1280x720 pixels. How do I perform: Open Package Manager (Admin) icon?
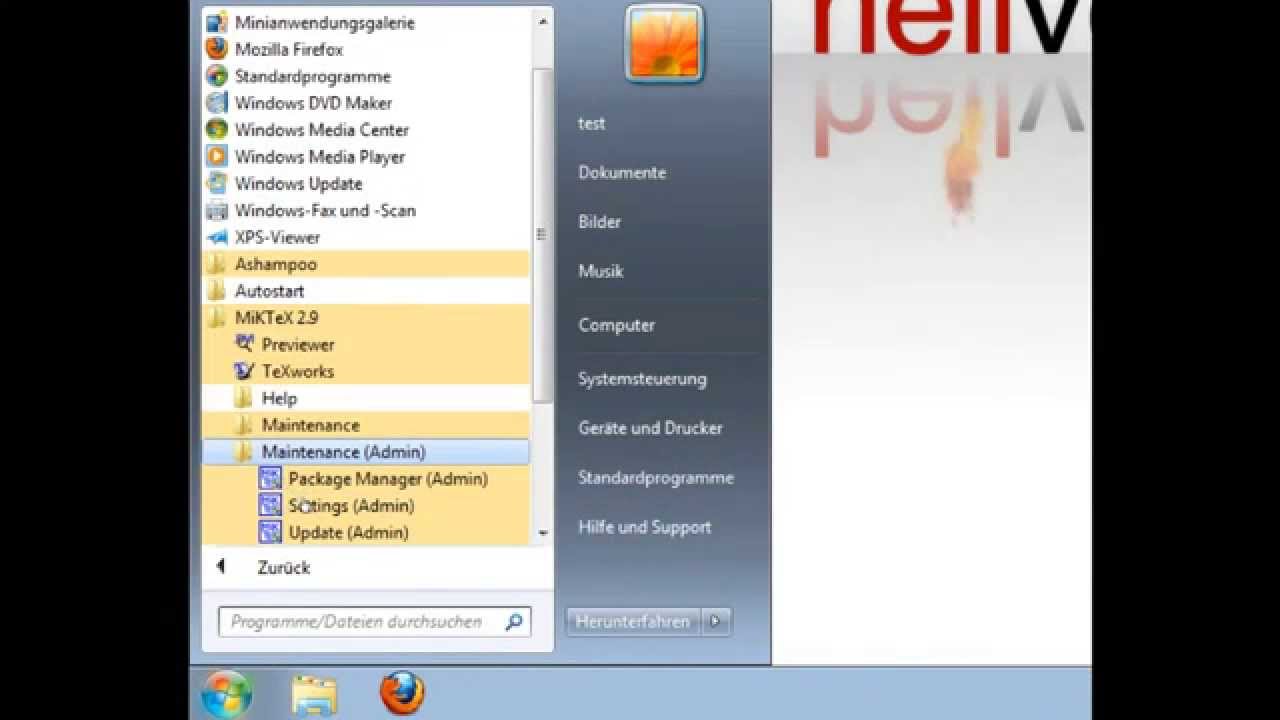coord(270,479)
